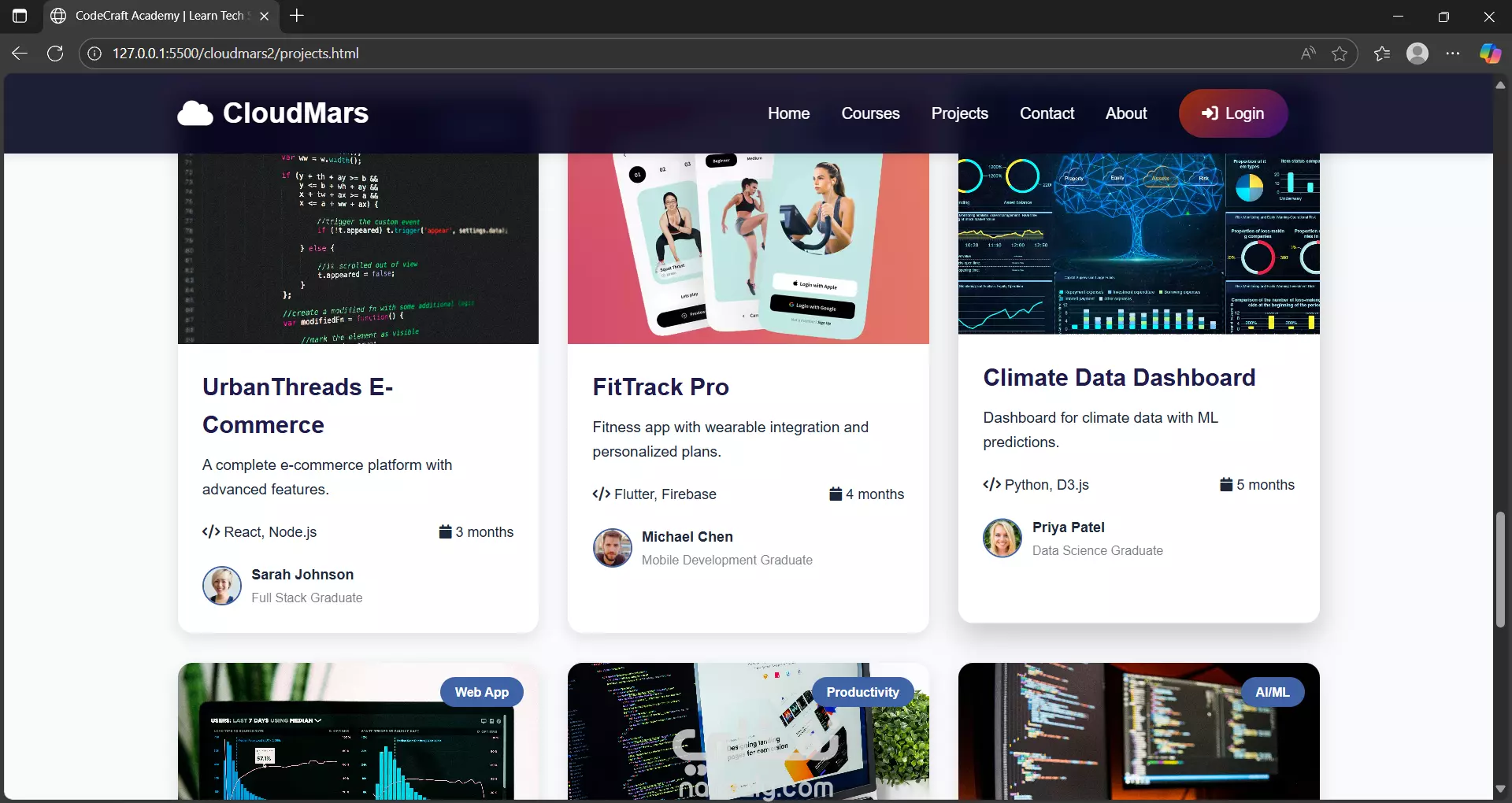1512x803 pixels.
Task: Close the CodeCraft Academy tab
Action: coord(265,16)
